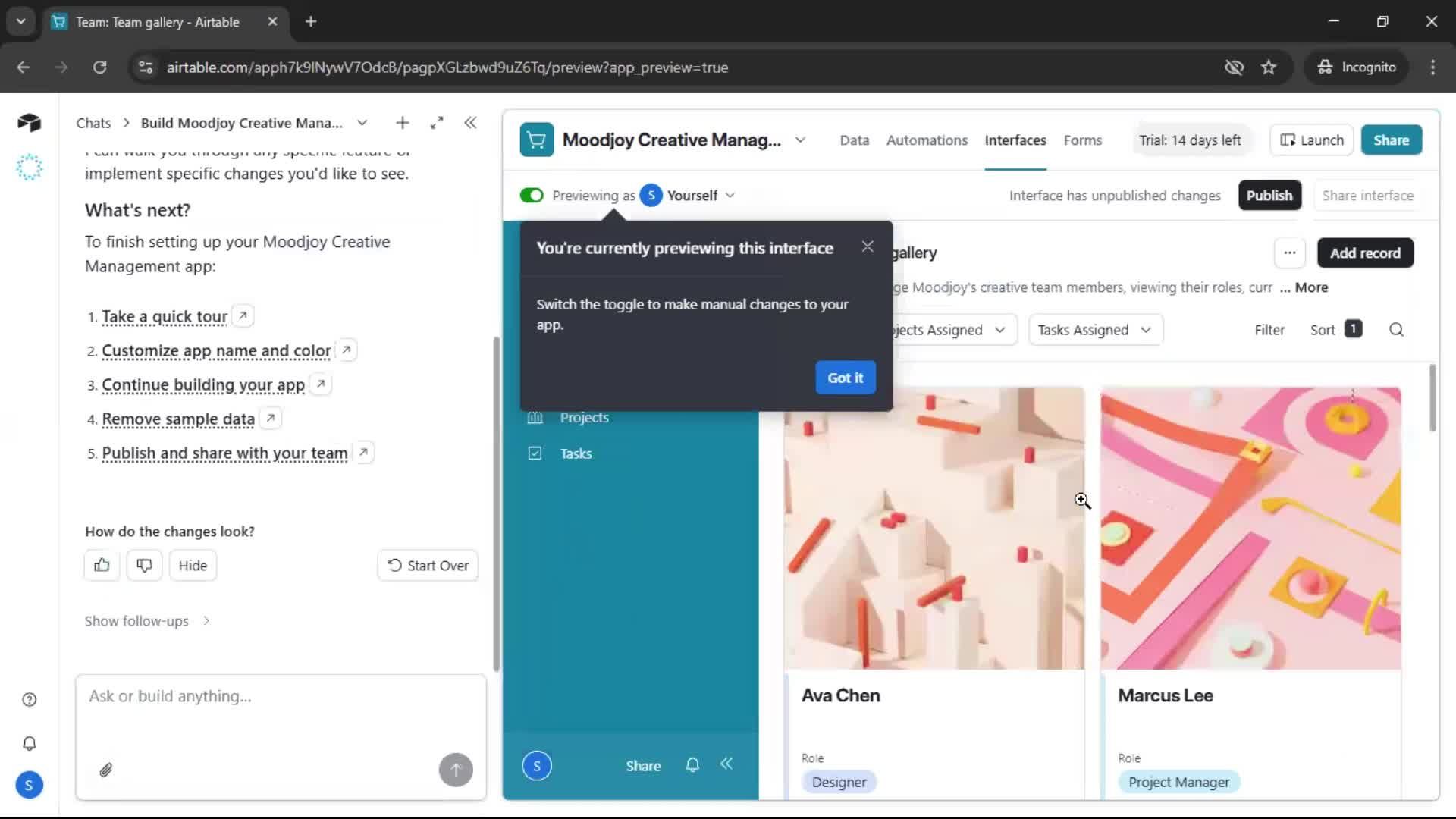
Task: Click Start Over button
Action: pos(428,565)
